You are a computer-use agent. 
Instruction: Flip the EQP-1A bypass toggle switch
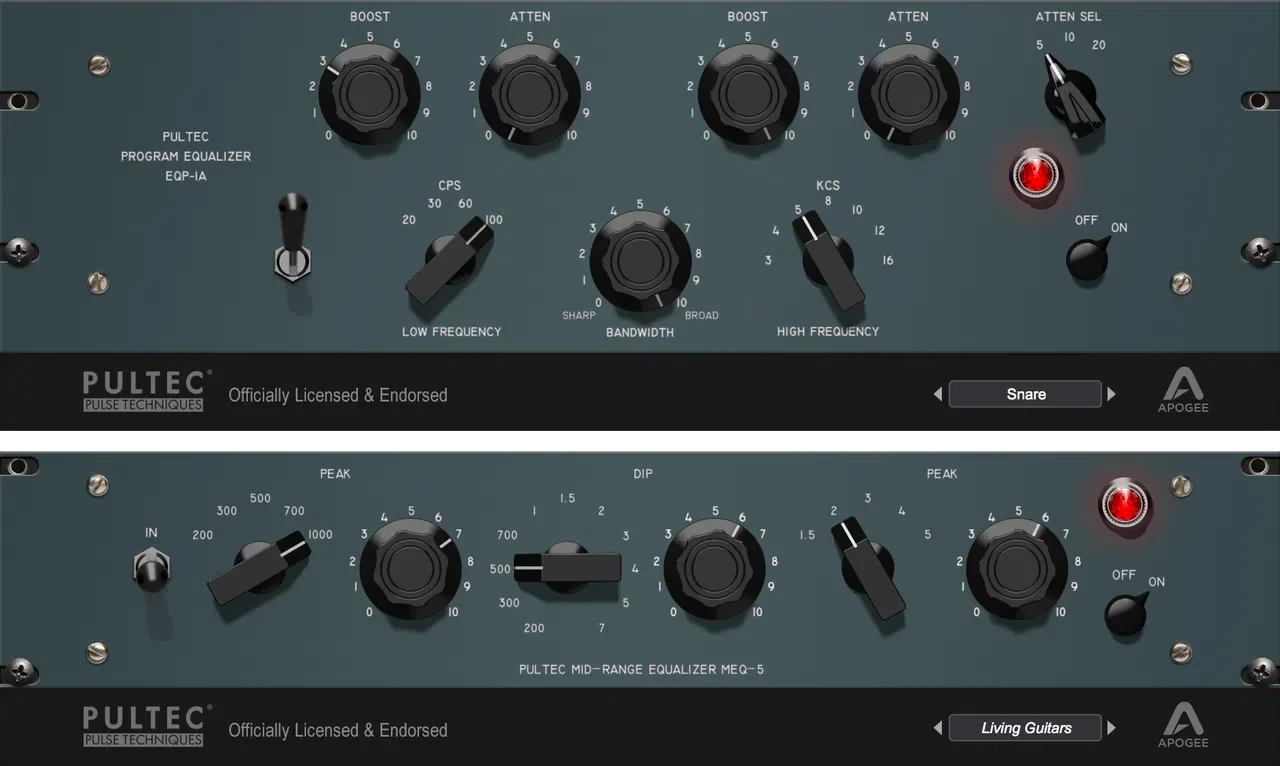point(292,236)
